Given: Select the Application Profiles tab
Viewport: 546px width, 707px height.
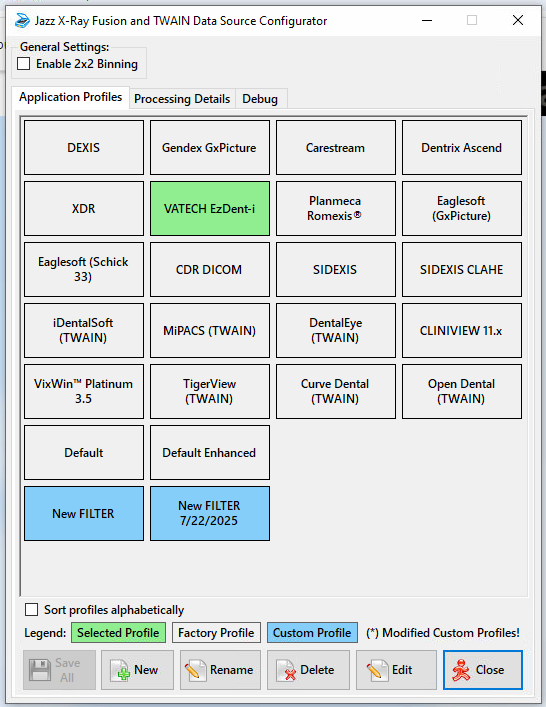Looking at the screenshot, I should click(x=71, y=97).
